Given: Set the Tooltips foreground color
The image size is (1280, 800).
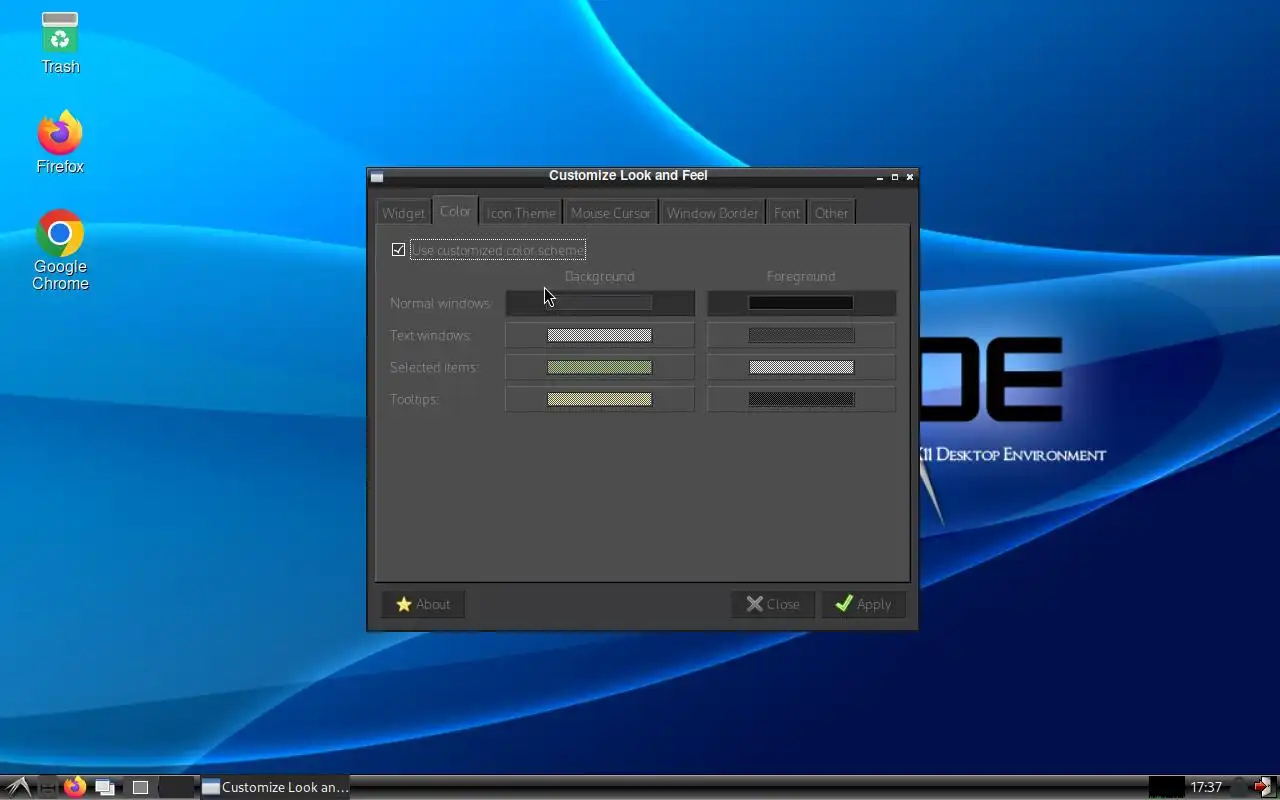Looking at the screenshot, I should click(x=801, y=399).
